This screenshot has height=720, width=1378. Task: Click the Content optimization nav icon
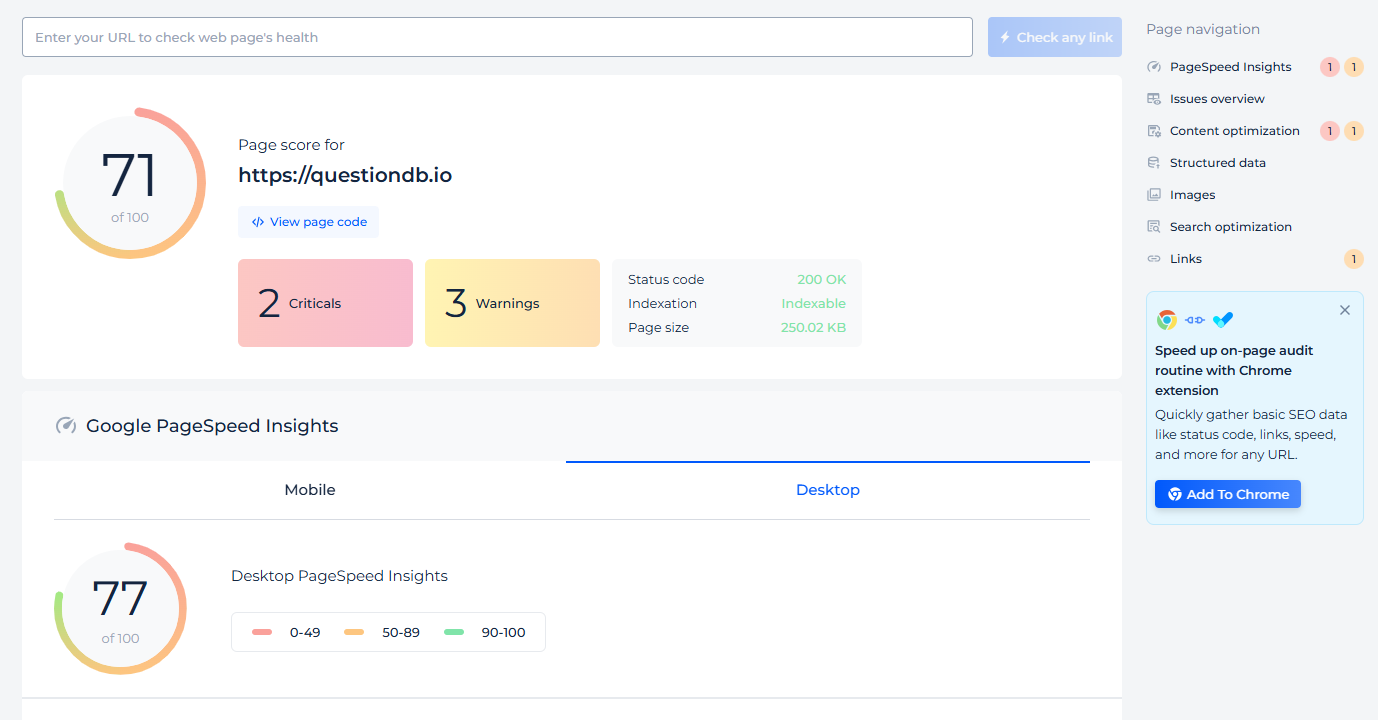point(1153,131)
